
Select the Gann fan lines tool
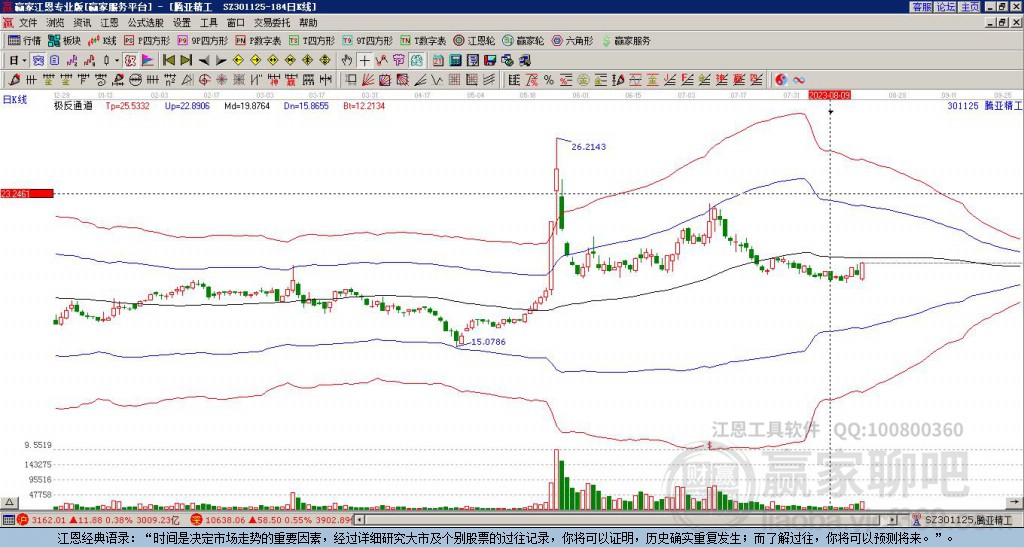pyautogui.click(x=368, y=80)
